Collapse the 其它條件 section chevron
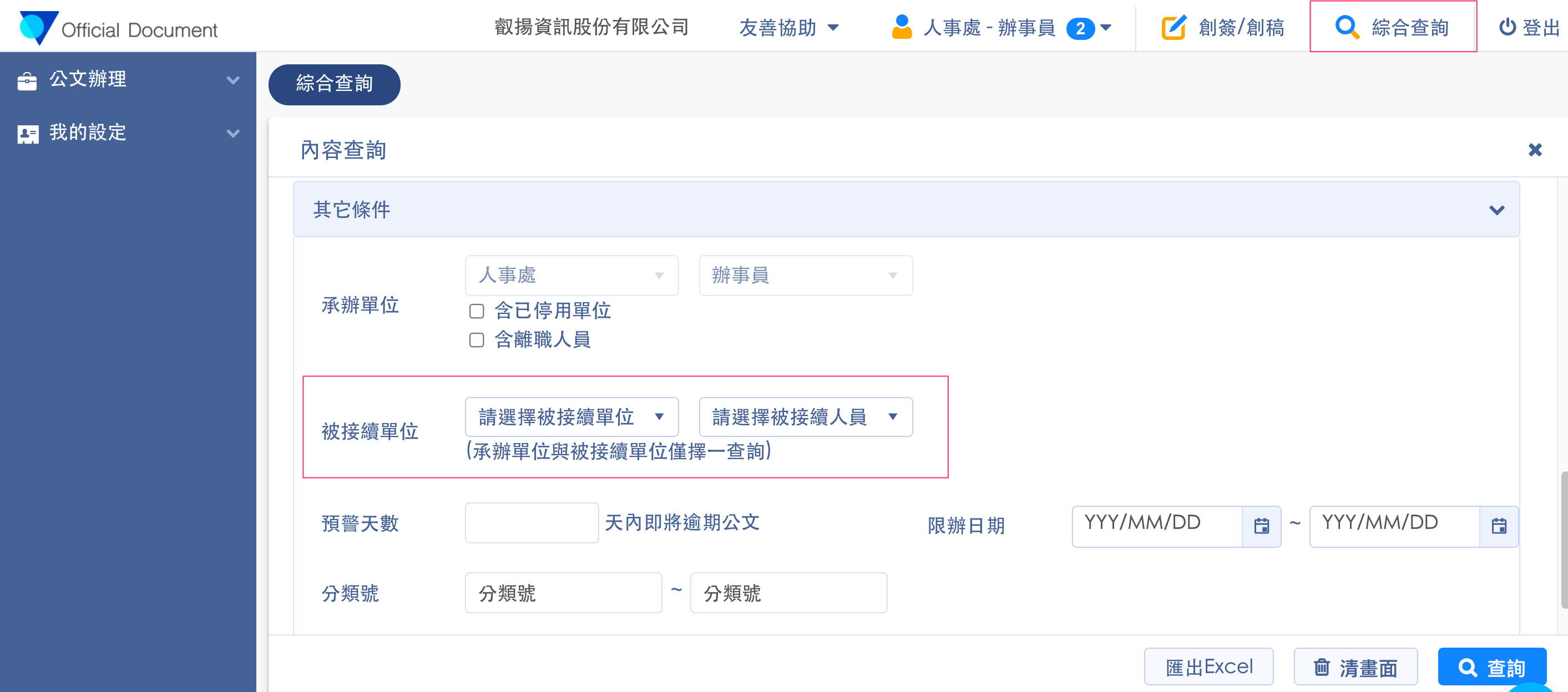This screenshot has height=692, width=1568. tap(1496, 210)
